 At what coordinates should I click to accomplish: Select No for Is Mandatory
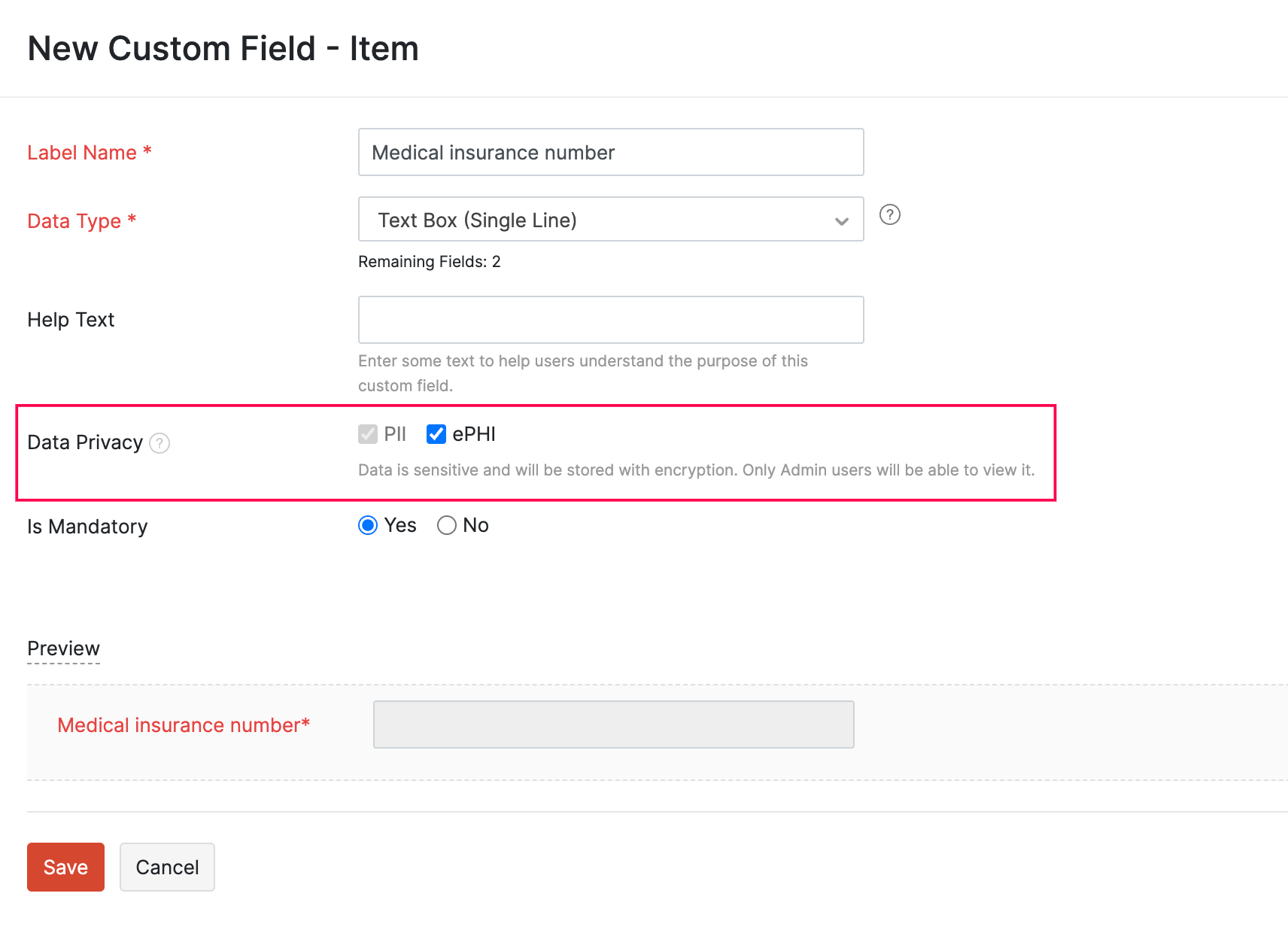coord(447,525)
